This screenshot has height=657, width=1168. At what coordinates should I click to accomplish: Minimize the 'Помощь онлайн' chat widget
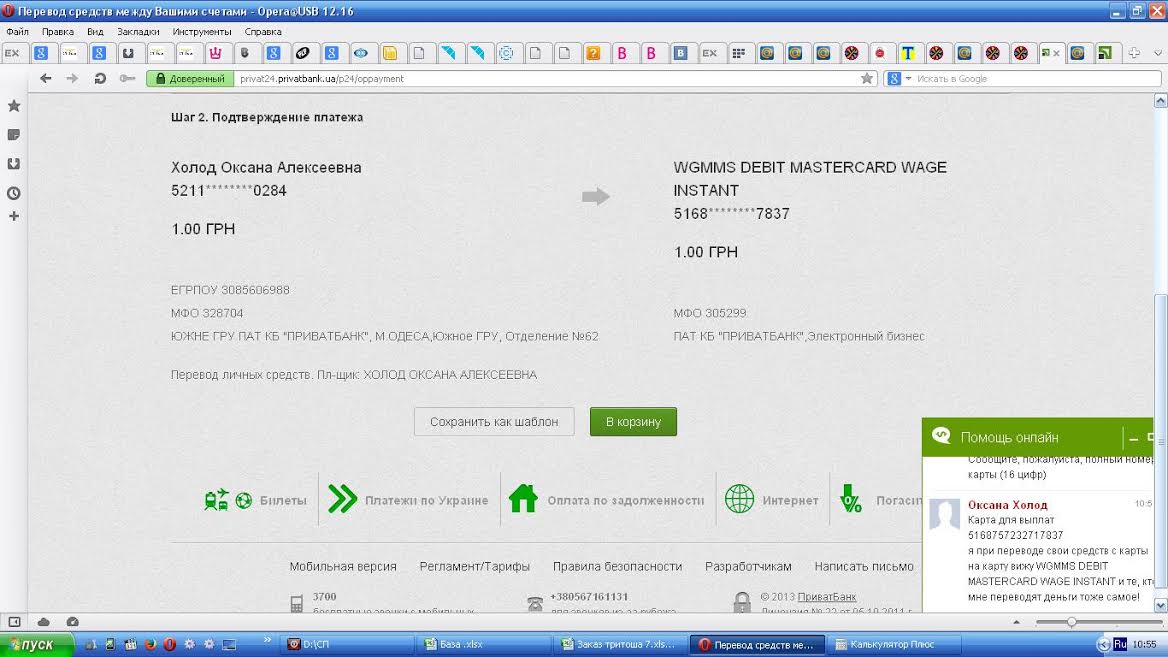pos(1134,439)
